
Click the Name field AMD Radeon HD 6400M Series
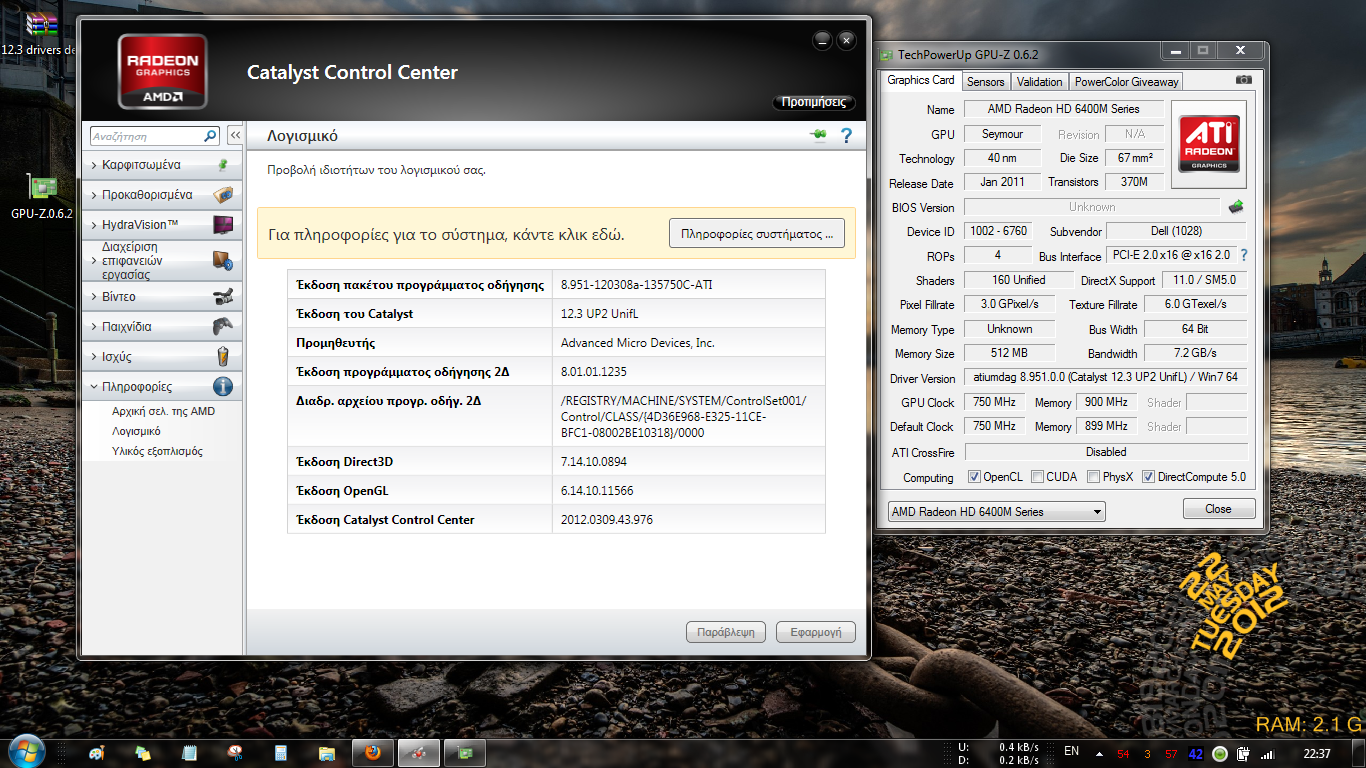[x=1064, y=109]
